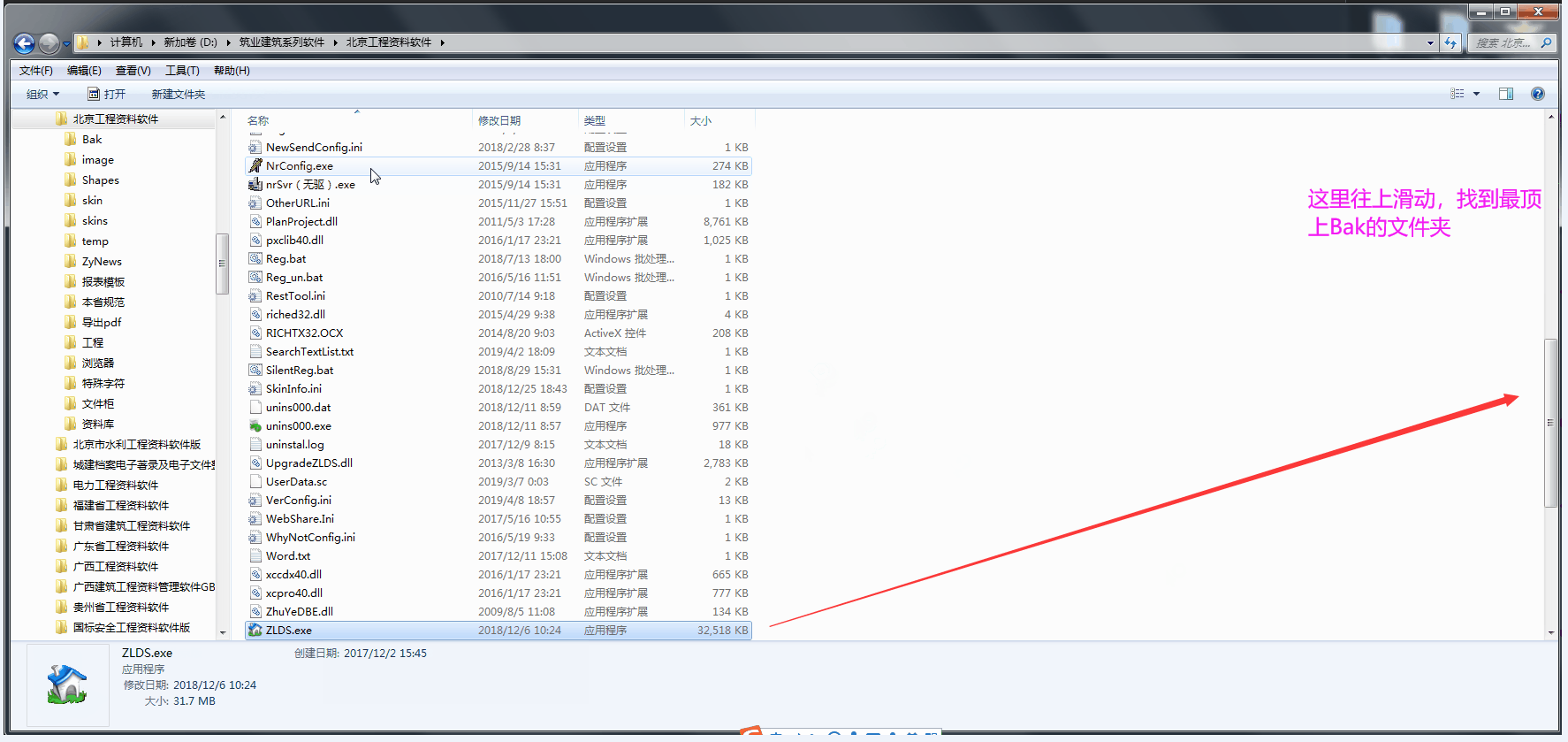Click the image folder icon in tree
Viewport: 1568px width, 742px height.
(71, 160)
